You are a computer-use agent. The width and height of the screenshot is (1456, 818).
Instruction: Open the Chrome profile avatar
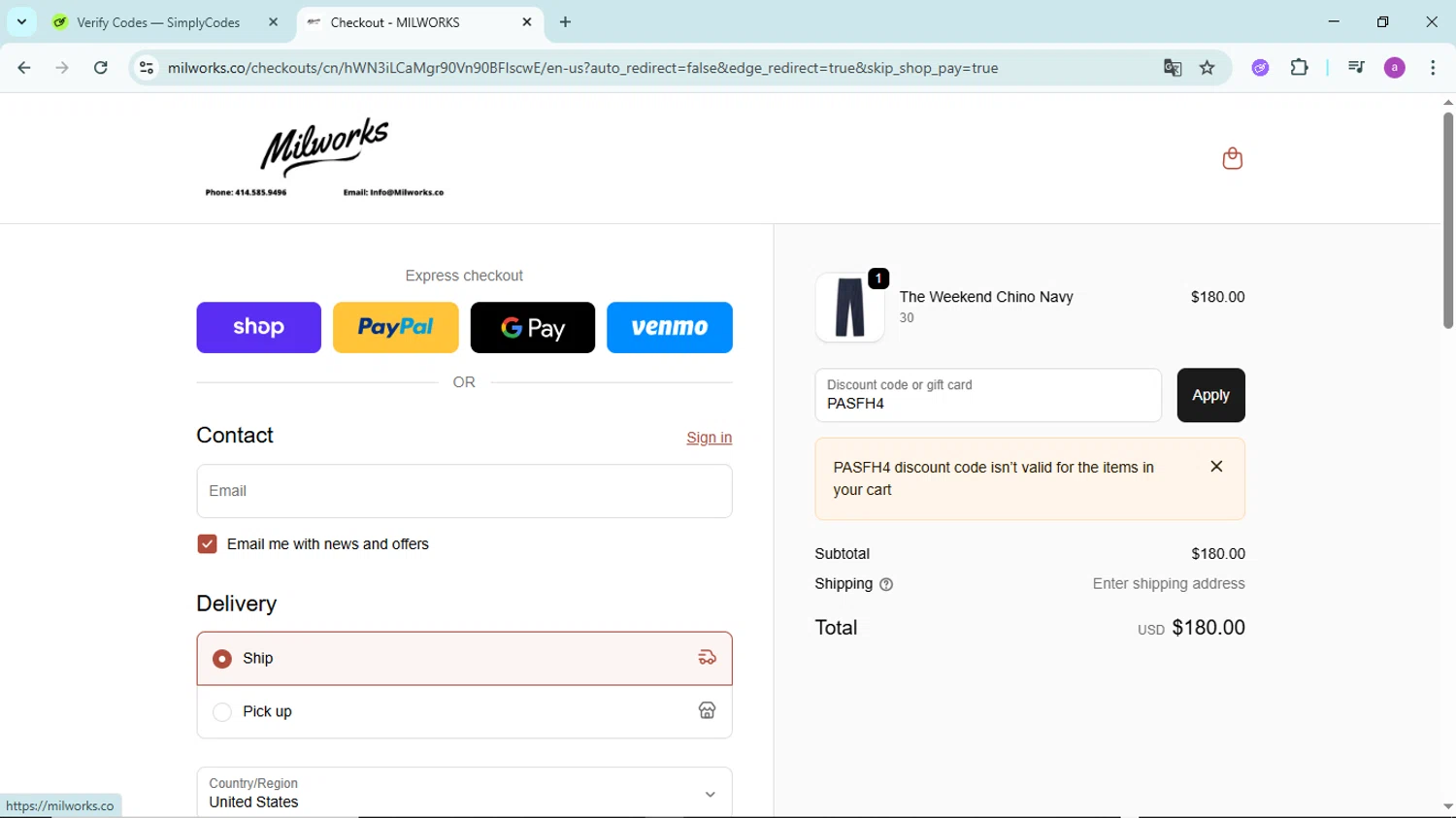[x=1394, y=68]
